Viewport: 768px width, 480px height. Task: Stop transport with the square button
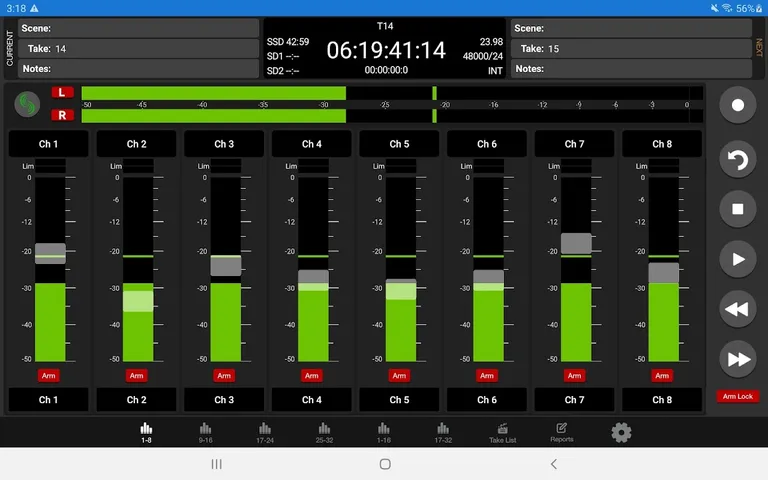(738, 209)
